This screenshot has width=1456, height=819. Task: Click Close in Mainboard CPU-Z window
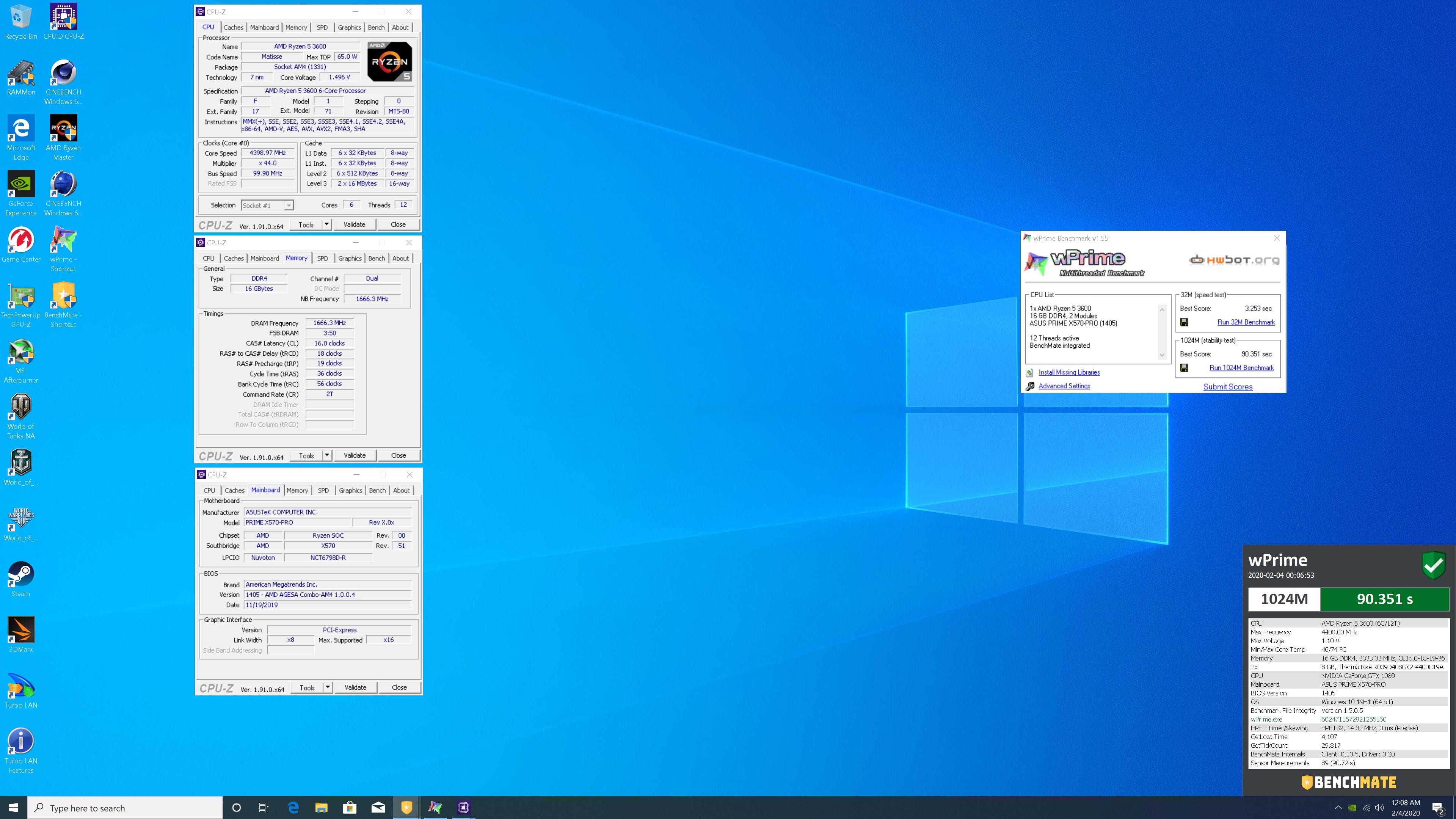tap(400, 687)
